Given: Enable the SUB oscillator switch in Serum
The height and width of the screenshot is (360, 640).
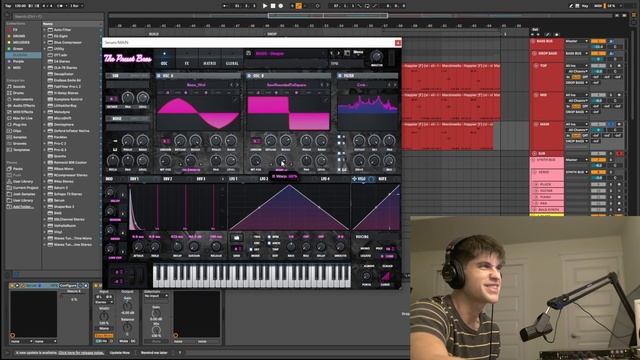Looking at the screenshot, I should [x=108, y=76].
